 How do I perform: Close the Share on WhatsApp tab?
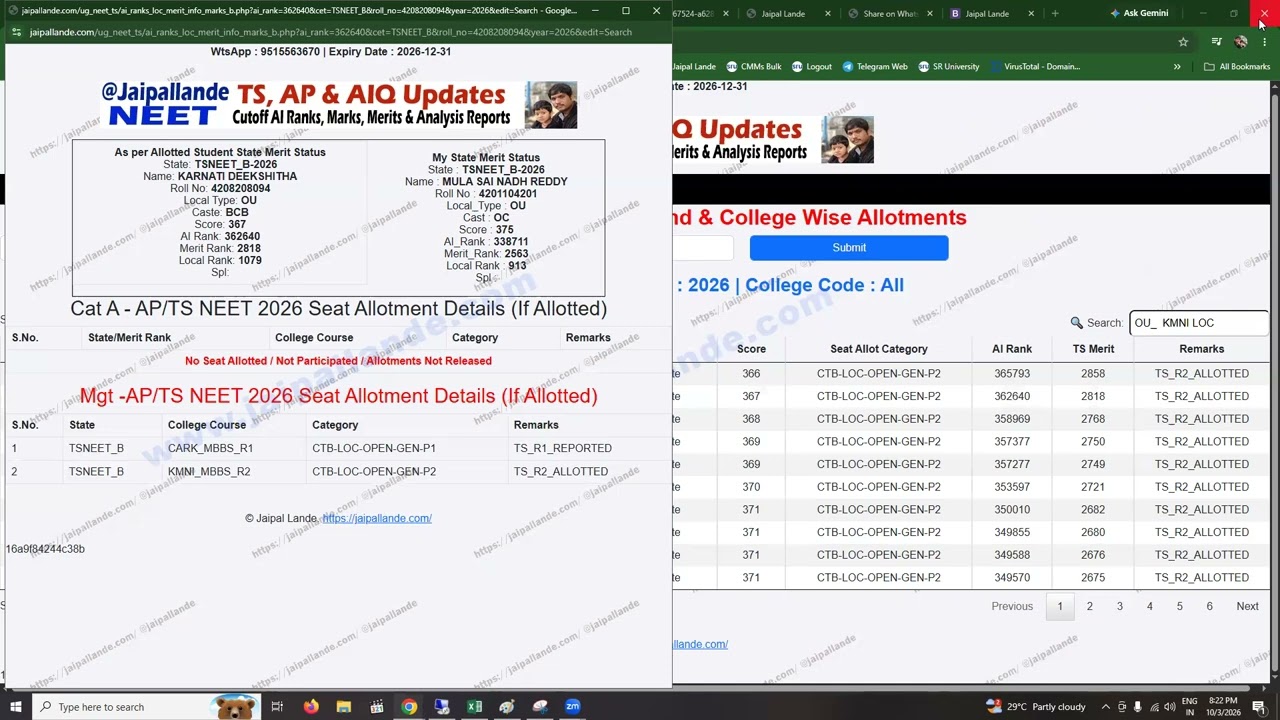pos(930,13)
